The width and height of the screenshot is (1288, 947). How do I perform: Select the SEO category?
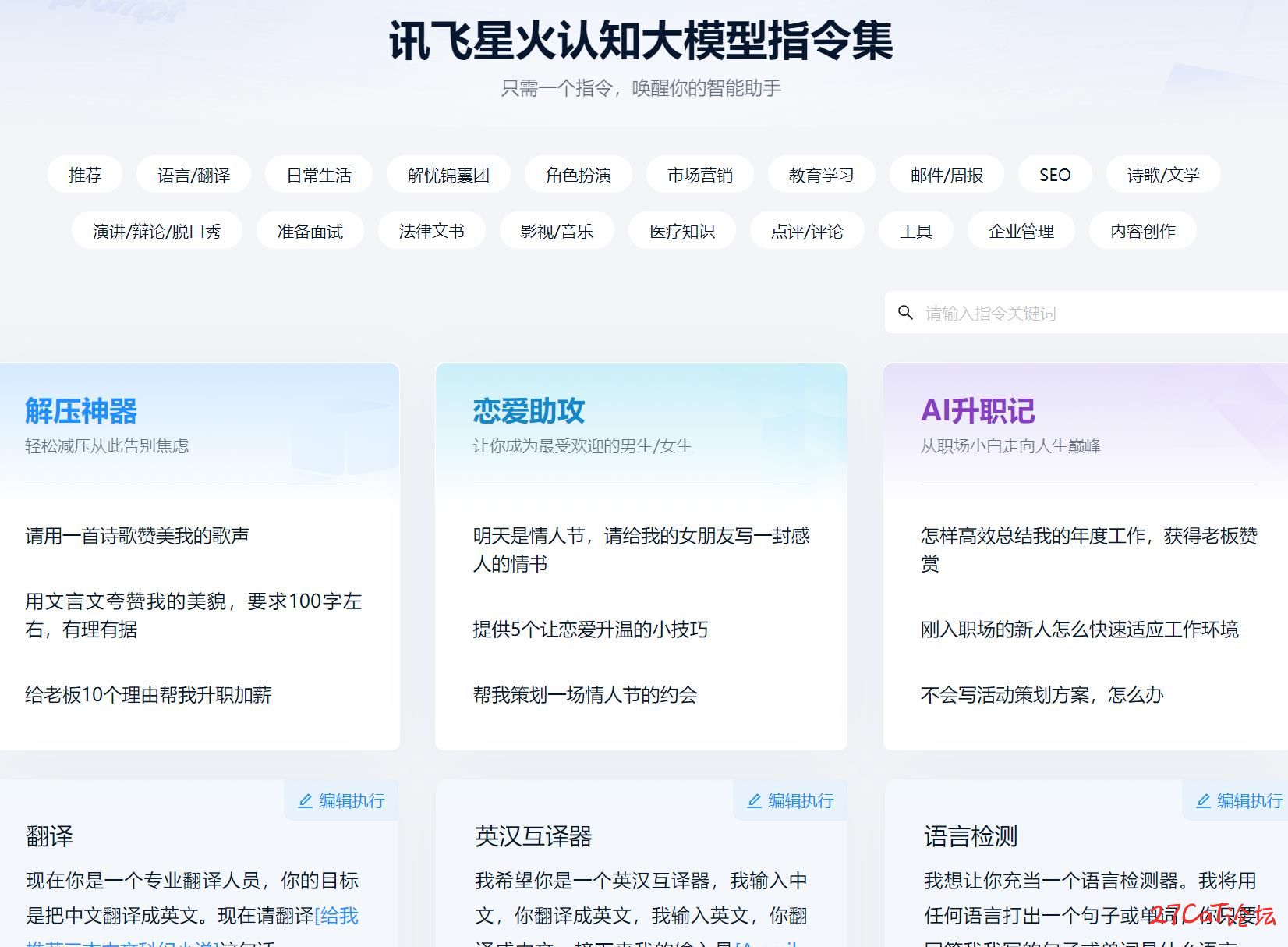(1055, 175)
